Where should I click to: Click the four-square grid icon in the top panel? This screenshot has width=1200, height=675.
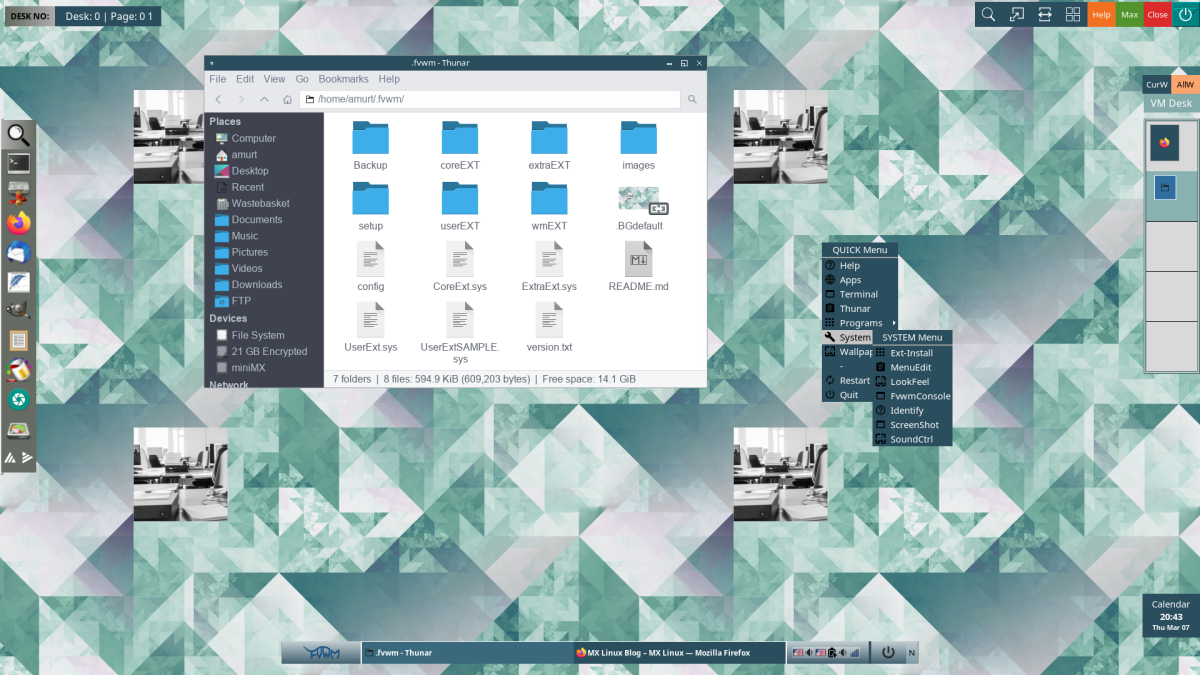pyautogui.click(x=1073, y=14)
